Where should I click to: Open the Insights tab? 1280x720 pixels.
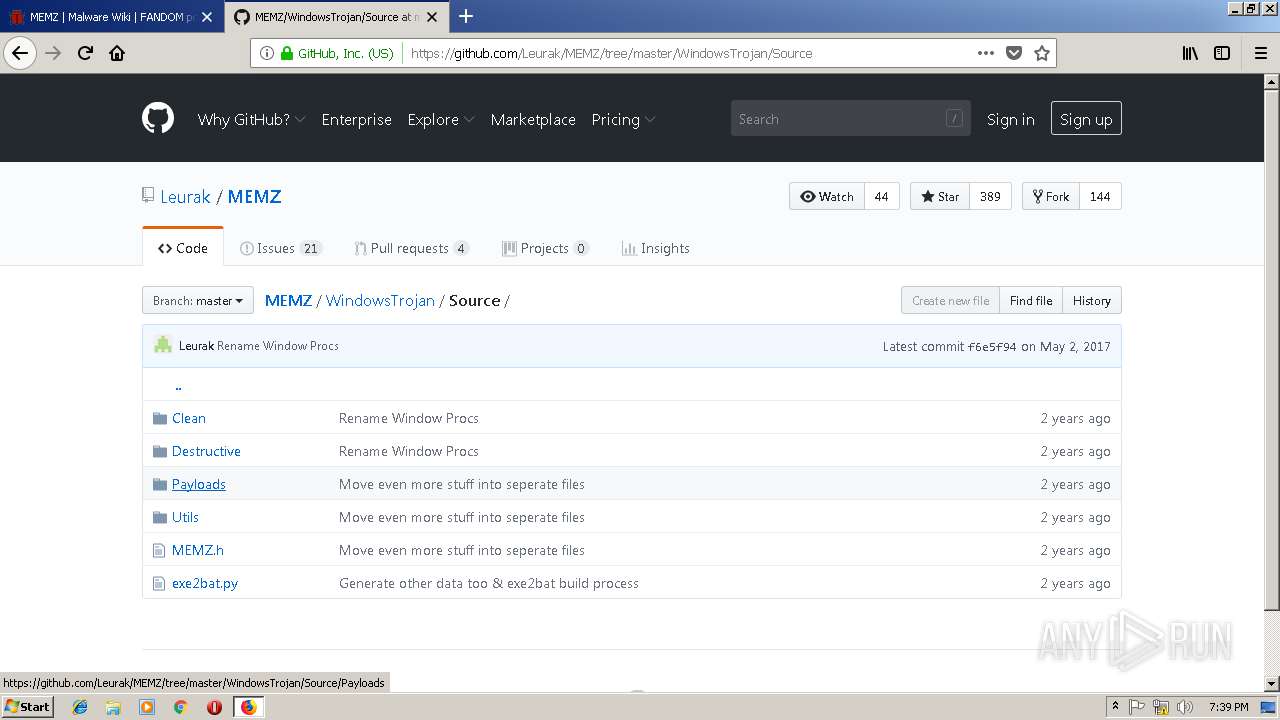coord(656,248)
